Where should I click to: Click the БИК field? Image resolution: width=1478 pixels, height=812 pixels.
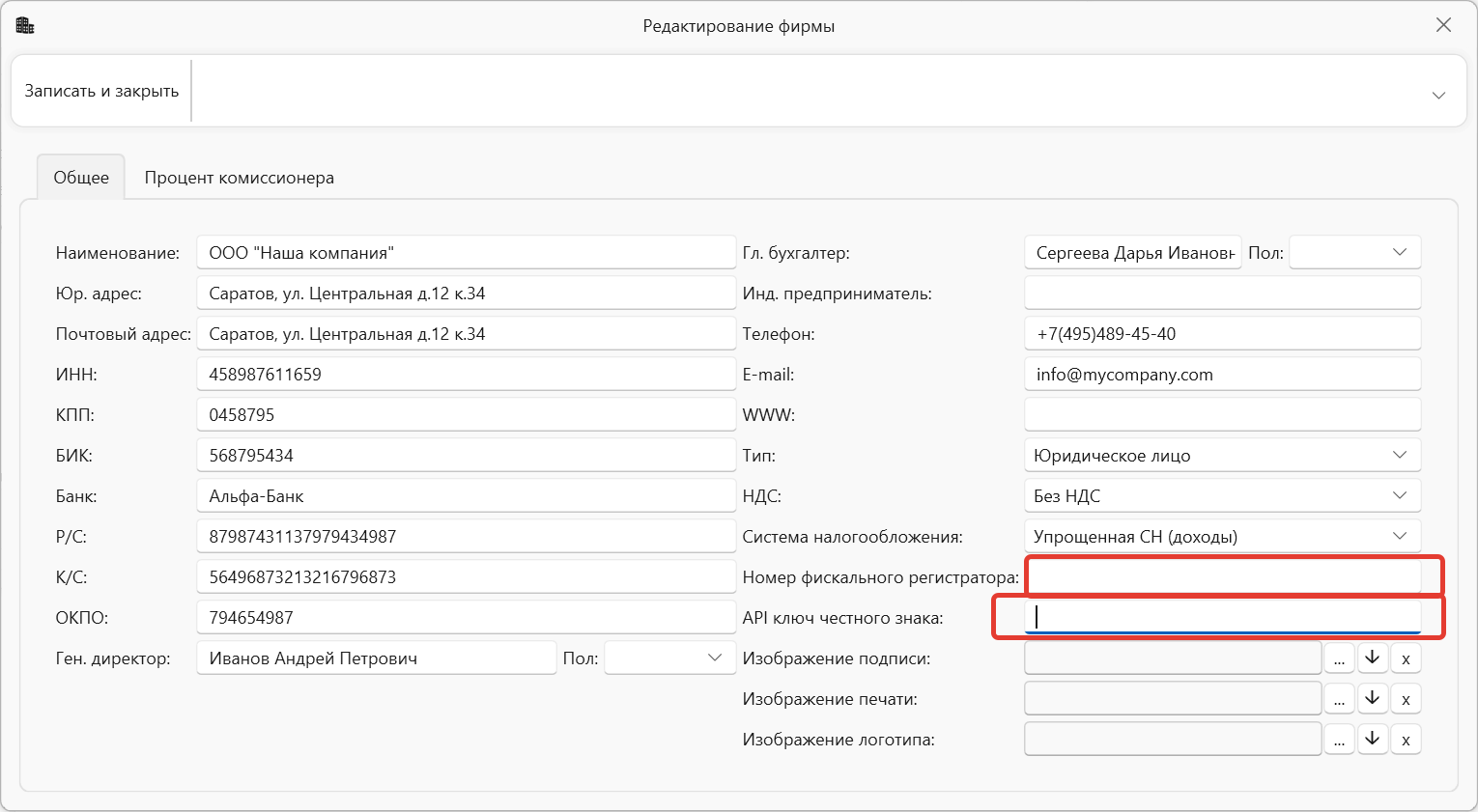tap(466, 455)
